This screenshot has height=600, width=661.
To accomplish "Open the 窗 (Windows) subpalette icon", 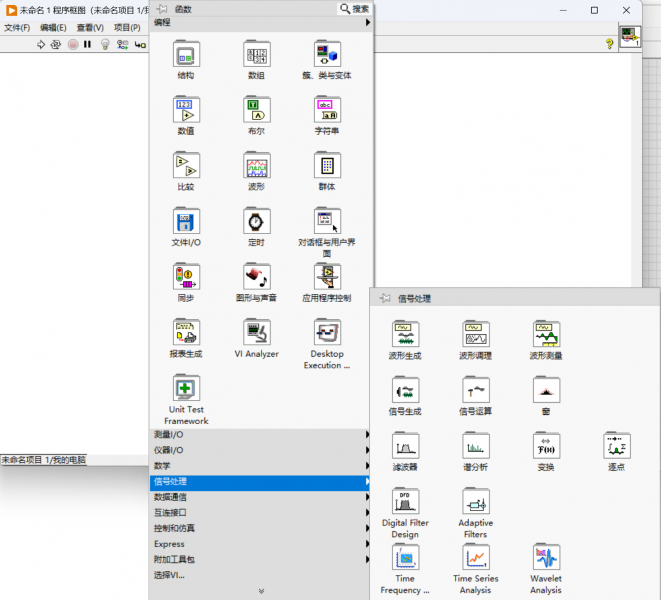I will pyautogui.click(x=546, y=390).
